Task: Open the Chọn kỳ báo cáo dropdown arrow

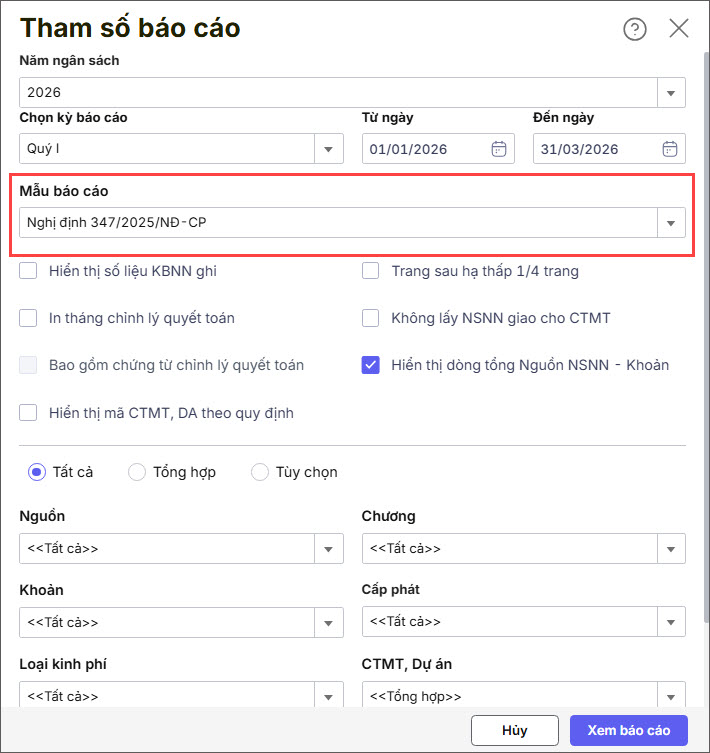Action: pyautogui.click(x=329, y=149)
